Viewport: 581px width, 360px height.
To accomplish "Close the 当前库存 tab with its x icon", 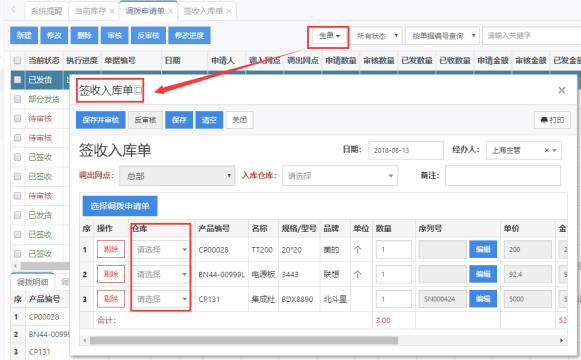I will pos(112,11).
